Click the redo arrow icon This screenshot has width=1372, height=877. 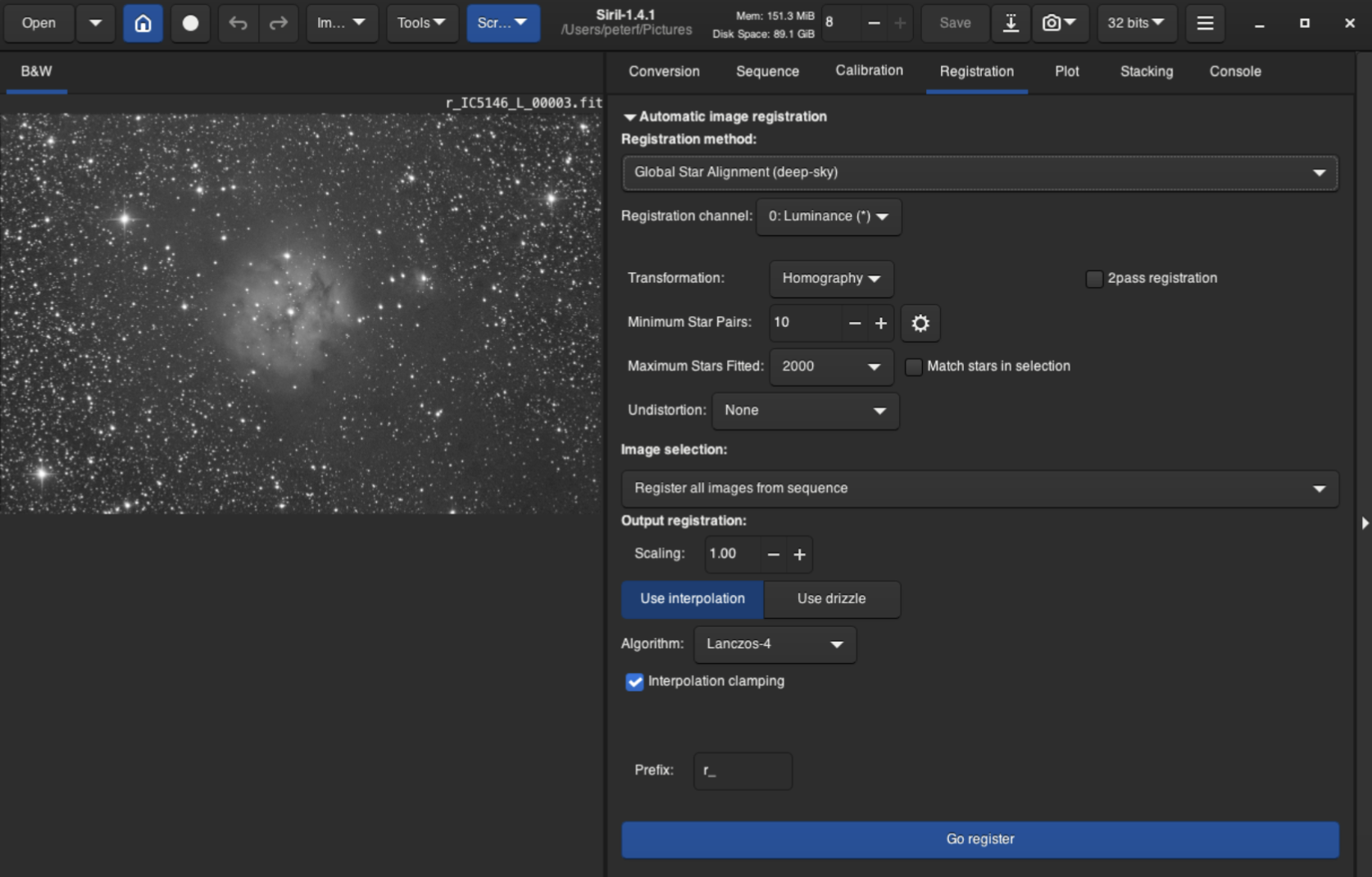coord(279,23)
